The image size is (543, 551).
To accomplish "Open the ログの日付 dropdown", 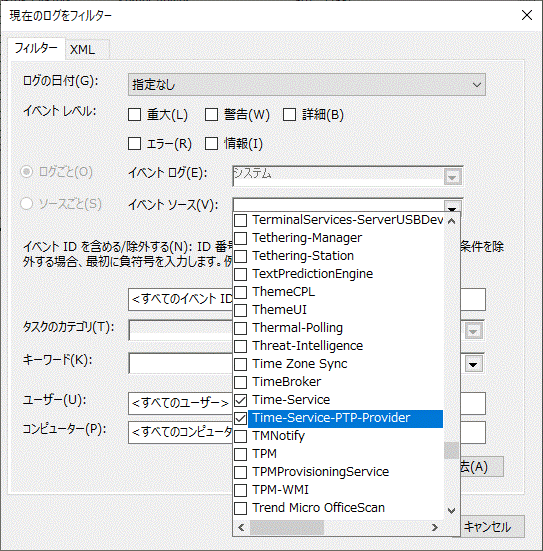I will tap(307, 84).
